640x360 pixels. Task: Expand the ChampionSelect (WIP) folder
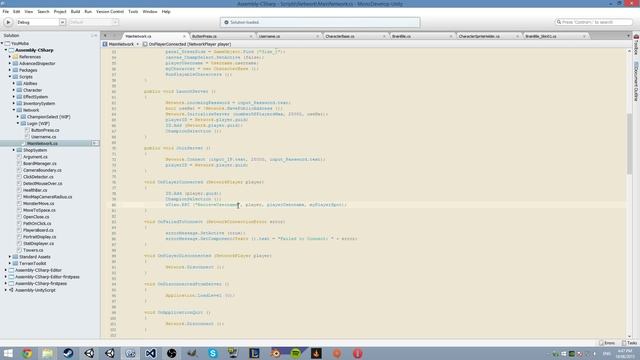[18, 117]
